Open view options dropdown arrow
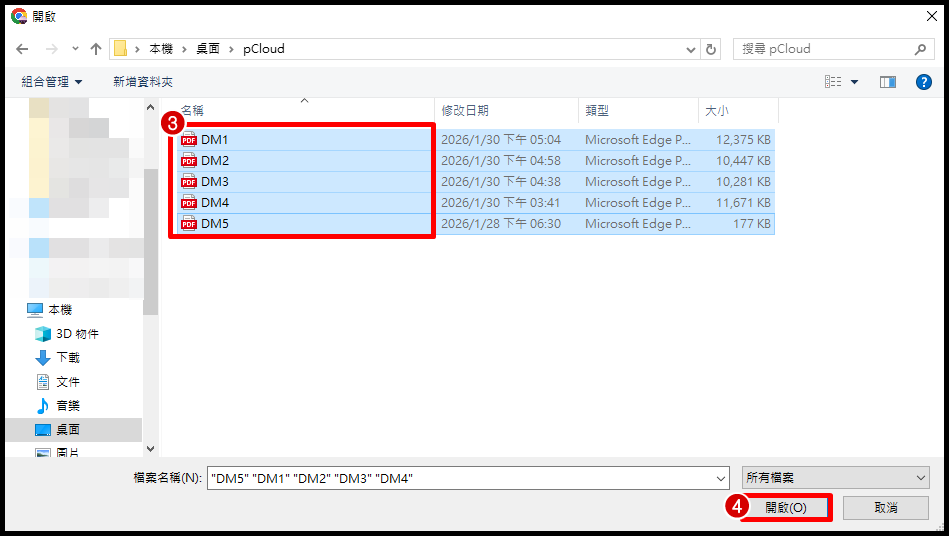Viewport: 949px width, 536px height. point(855,82)
